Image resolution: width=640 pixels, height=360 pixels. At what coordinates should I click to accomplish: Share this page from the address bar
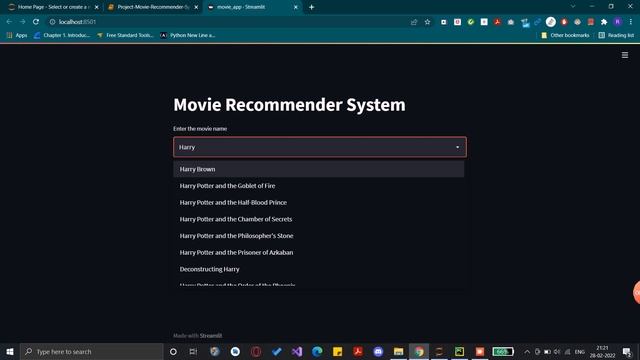point(414,22)
